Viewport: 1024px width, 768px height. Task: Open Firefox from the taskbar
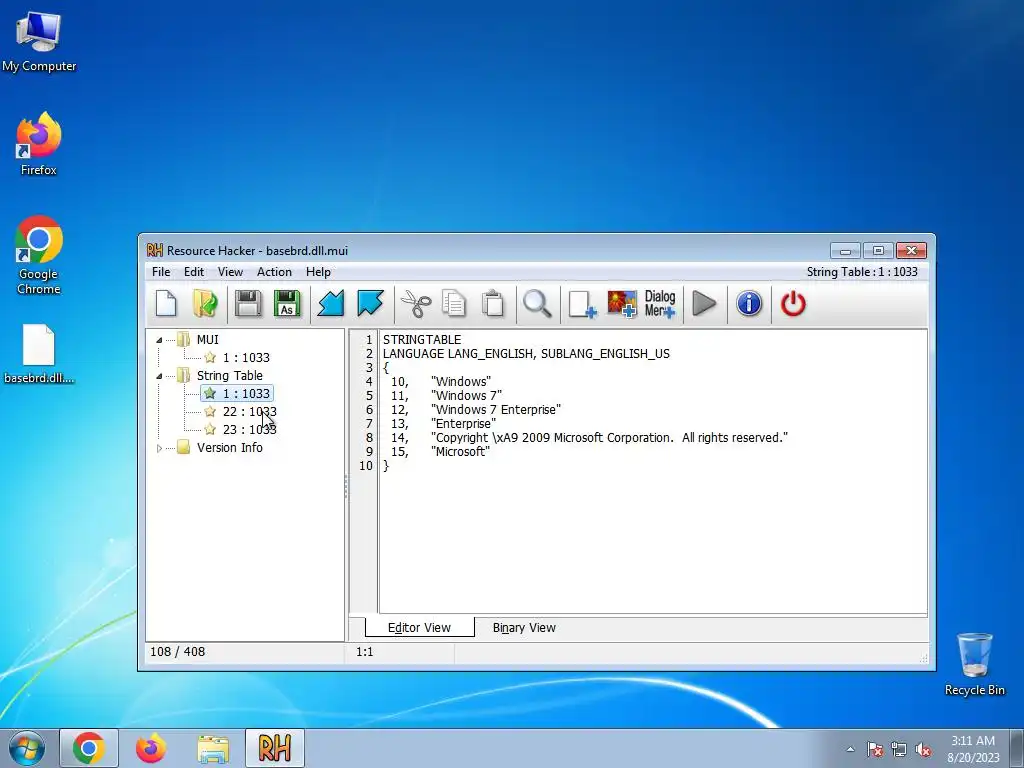151,748
